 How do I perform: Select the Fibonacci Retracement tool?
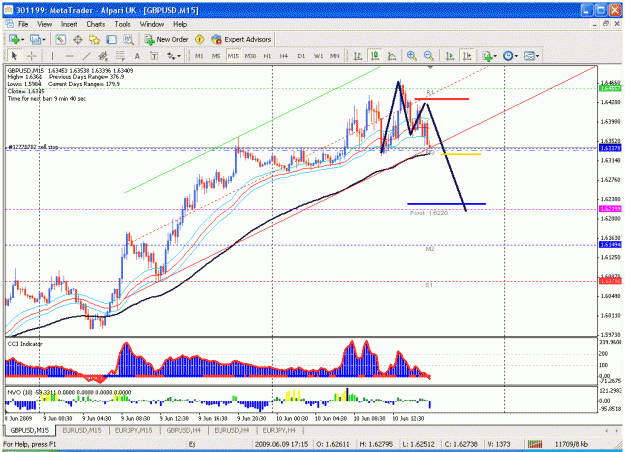point(120,56)
